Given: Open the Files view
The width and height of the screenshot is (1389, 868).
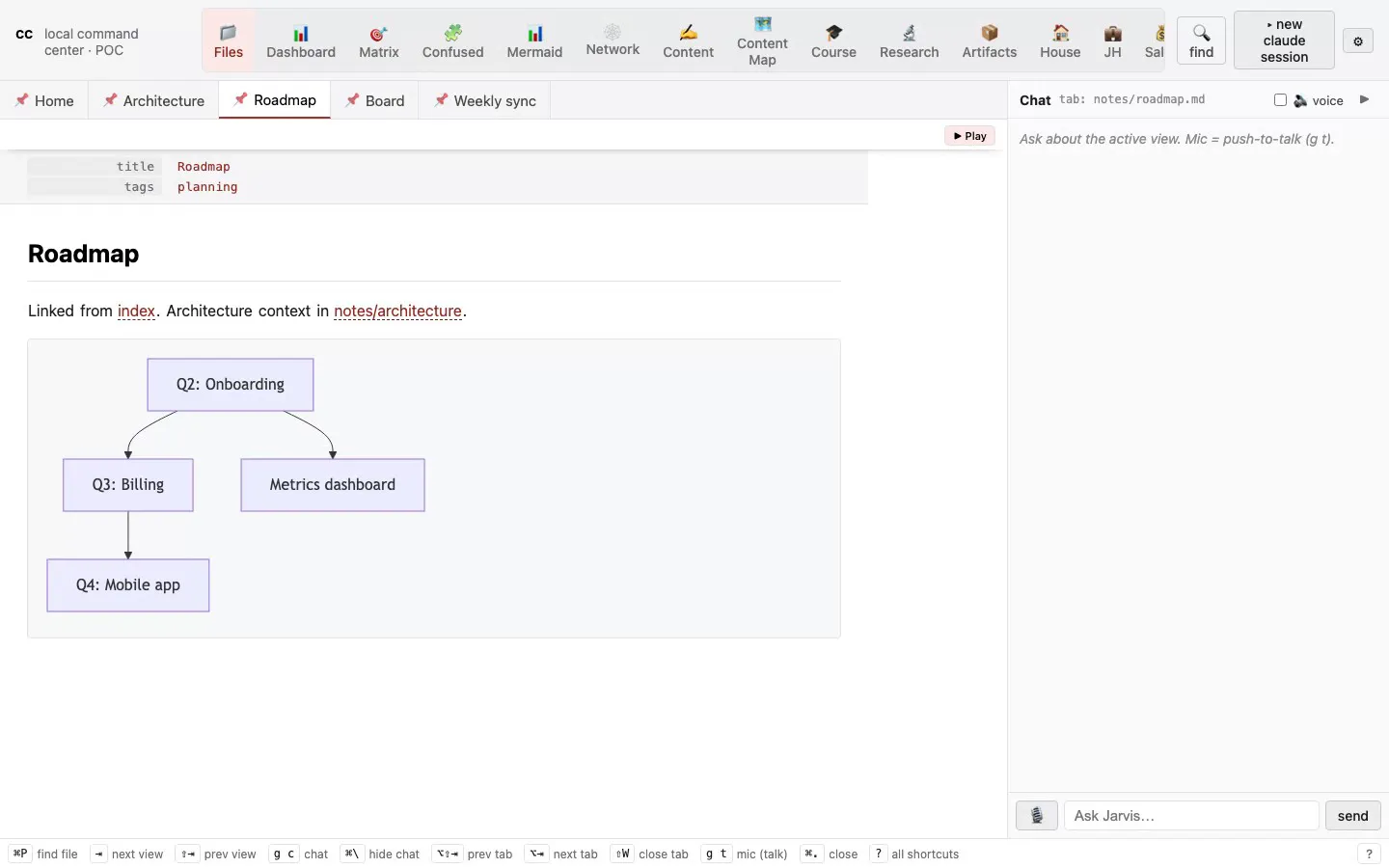Looking at the screenshot, I should coord(229,41).
